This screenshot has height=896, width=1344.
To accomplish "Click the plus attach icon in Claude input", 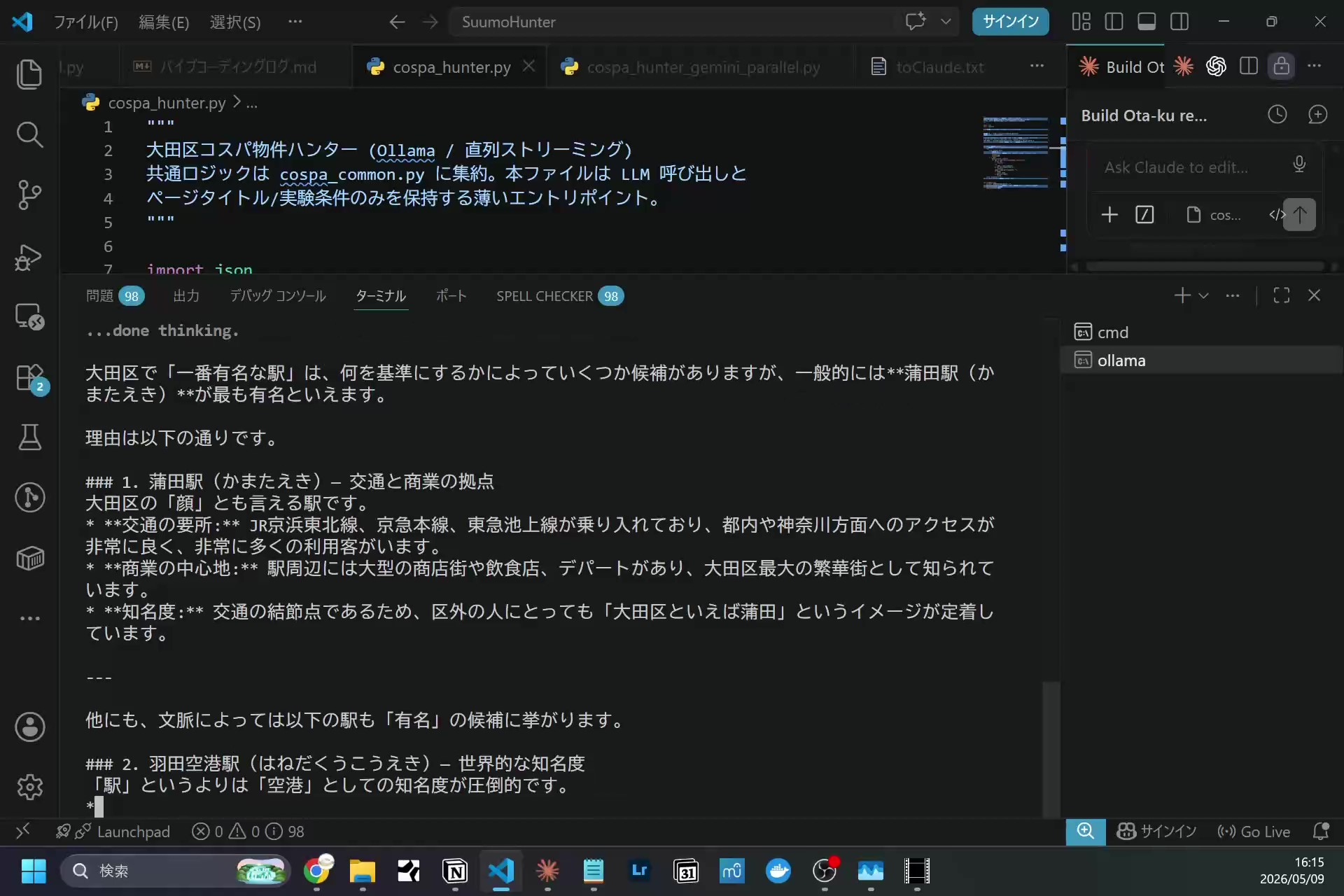I will [x=1109, y=214].
